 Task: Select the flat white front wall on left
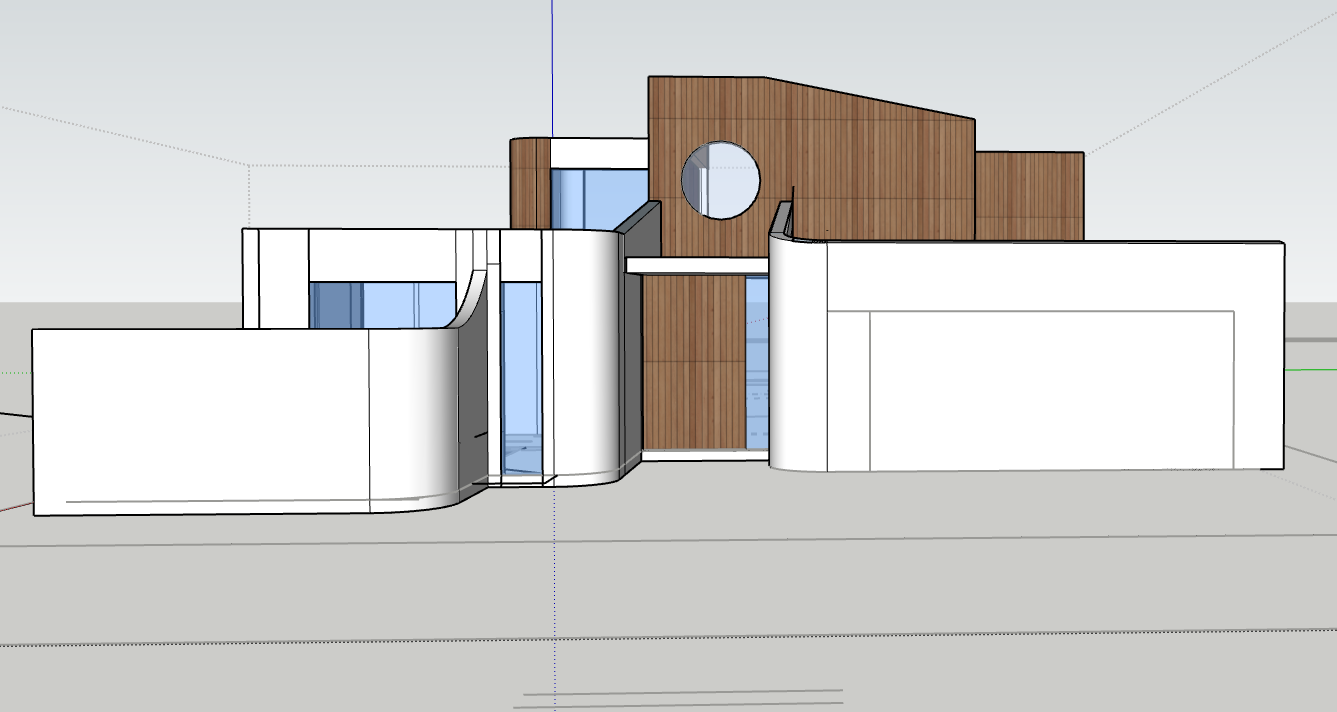pyautogui.click(x=200, y=420)
